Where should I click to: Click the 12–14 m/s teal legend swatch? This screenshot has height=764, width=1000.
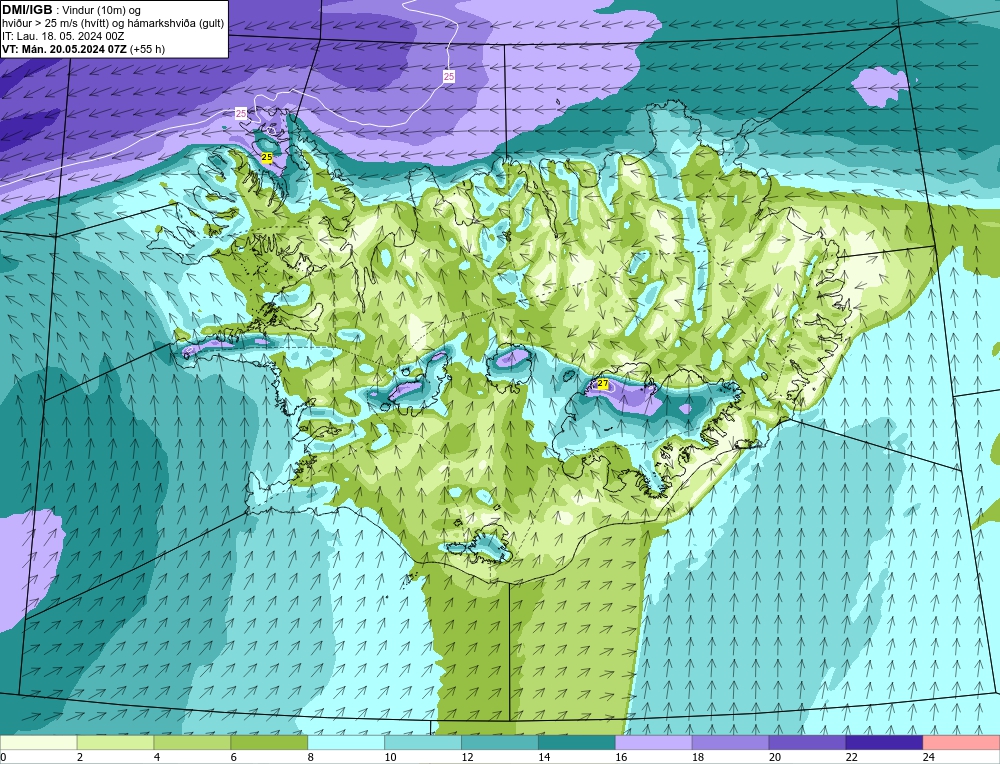[x=500, y=742]
